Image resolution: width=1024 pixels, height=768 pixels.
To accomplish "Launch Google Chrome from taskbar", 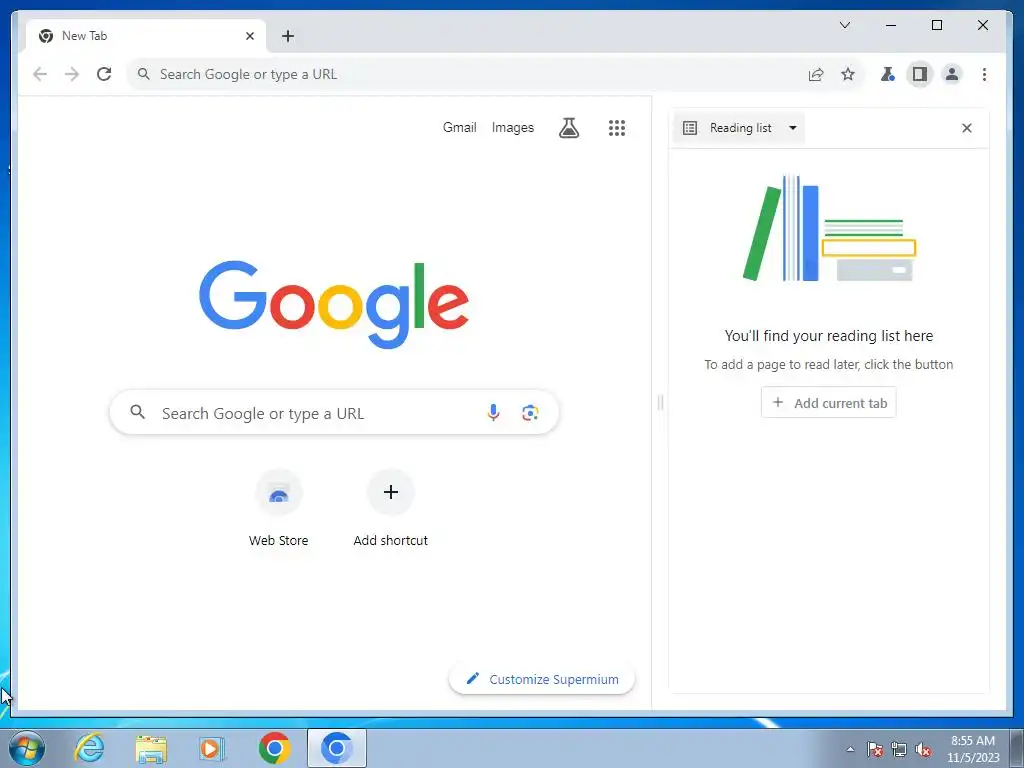I will click(x=274, y=748).
